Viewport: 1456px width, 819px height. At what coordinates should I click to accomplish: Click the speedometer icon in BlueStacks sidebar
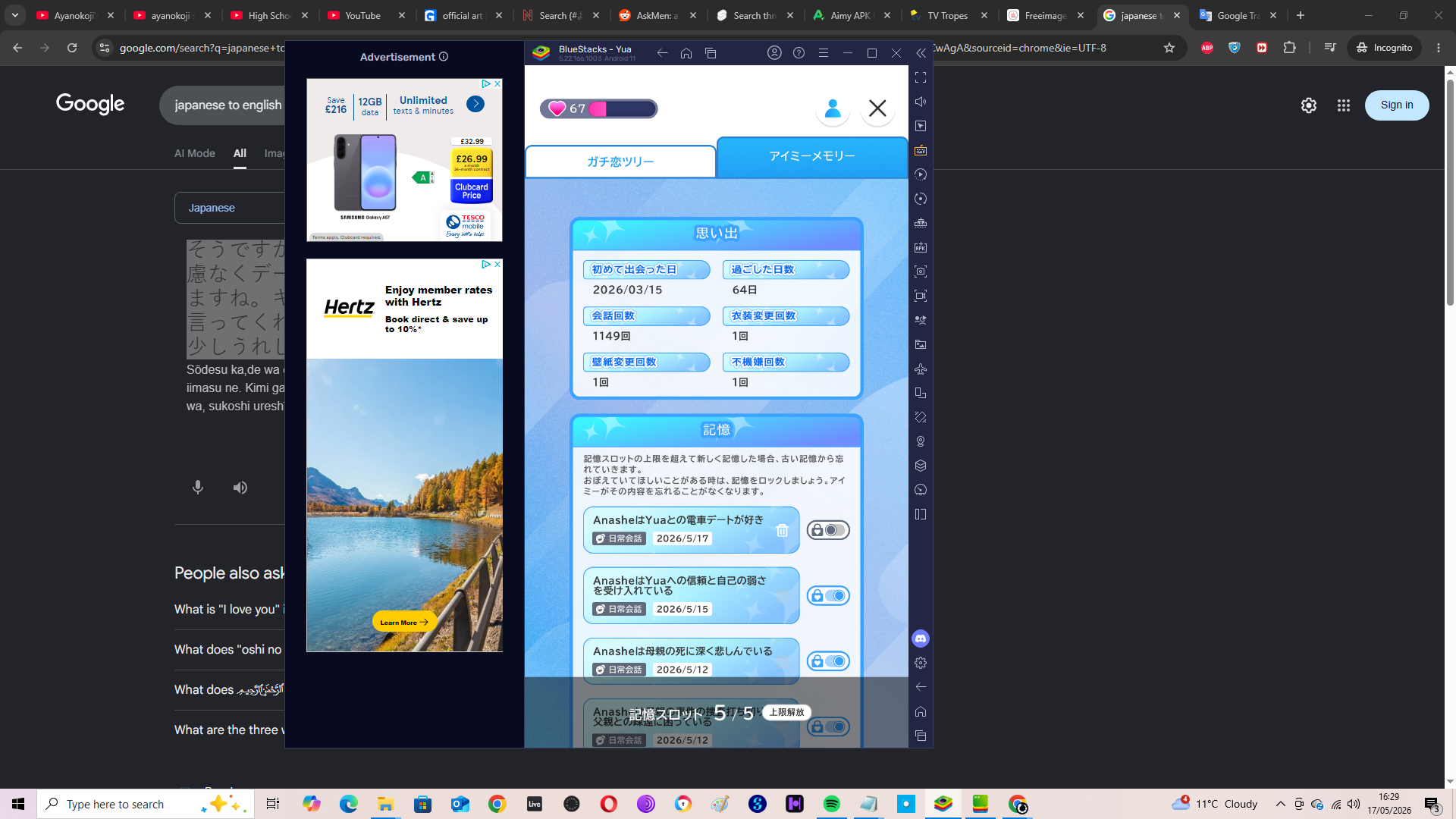pos(921,490)
